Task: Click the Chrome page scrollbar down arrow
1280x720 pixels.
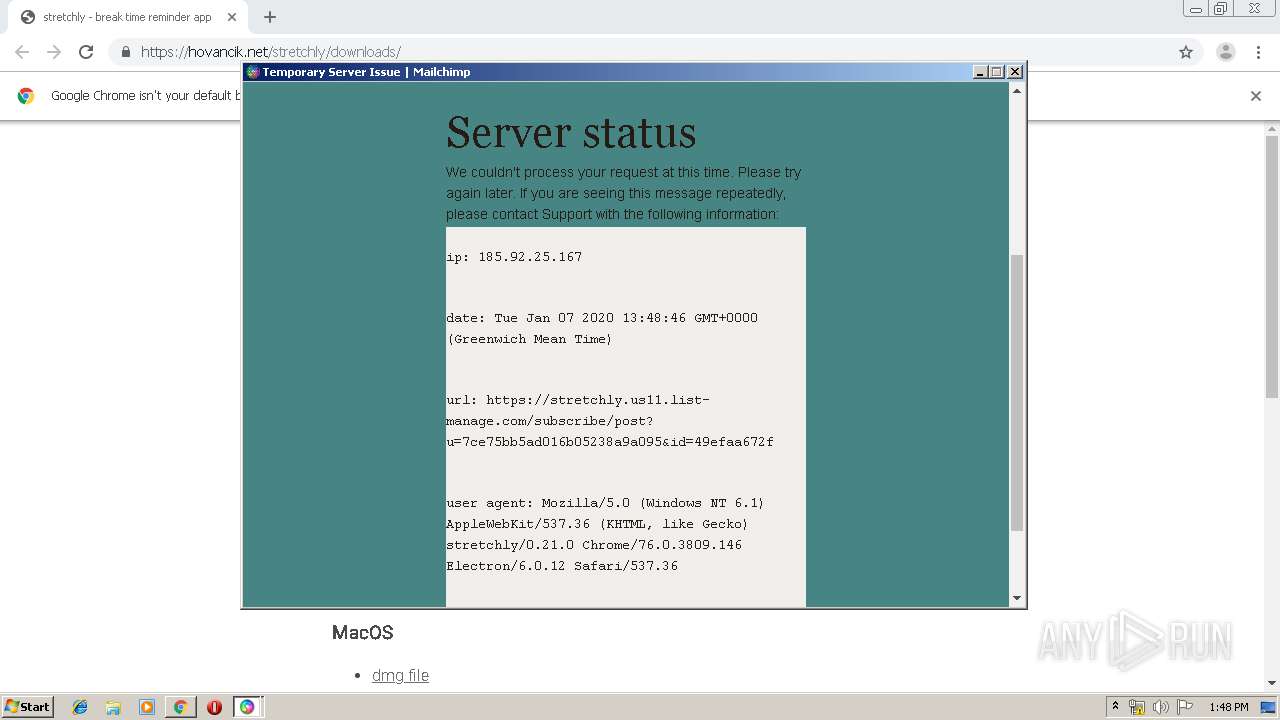Action: pyautogui.click(x=1272, y=683)
